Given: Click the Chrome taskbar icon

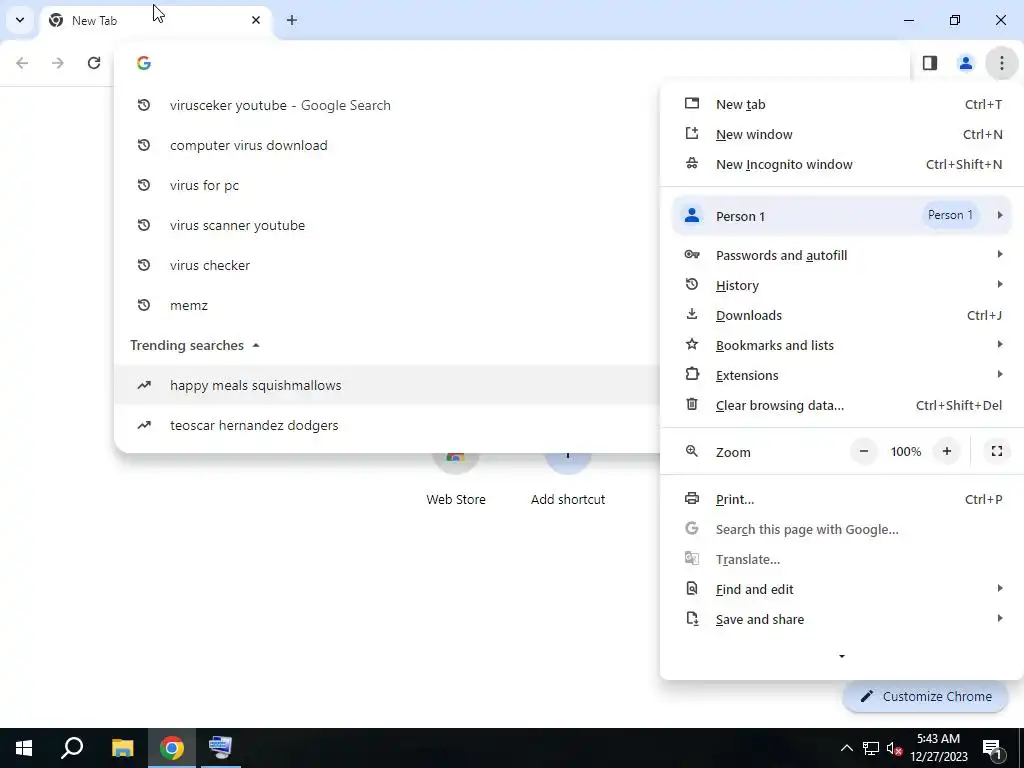Looking at the screenshot, I should click(x=171, y=748).
